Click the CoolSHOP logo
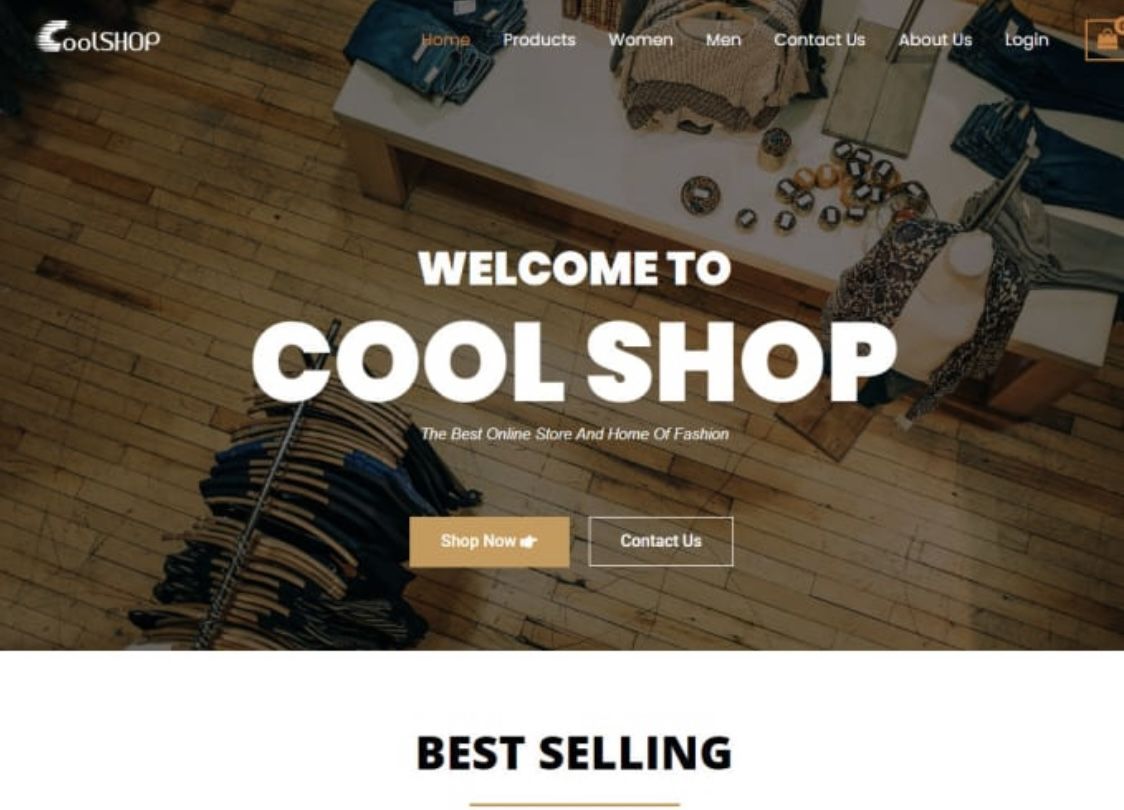 98,37
